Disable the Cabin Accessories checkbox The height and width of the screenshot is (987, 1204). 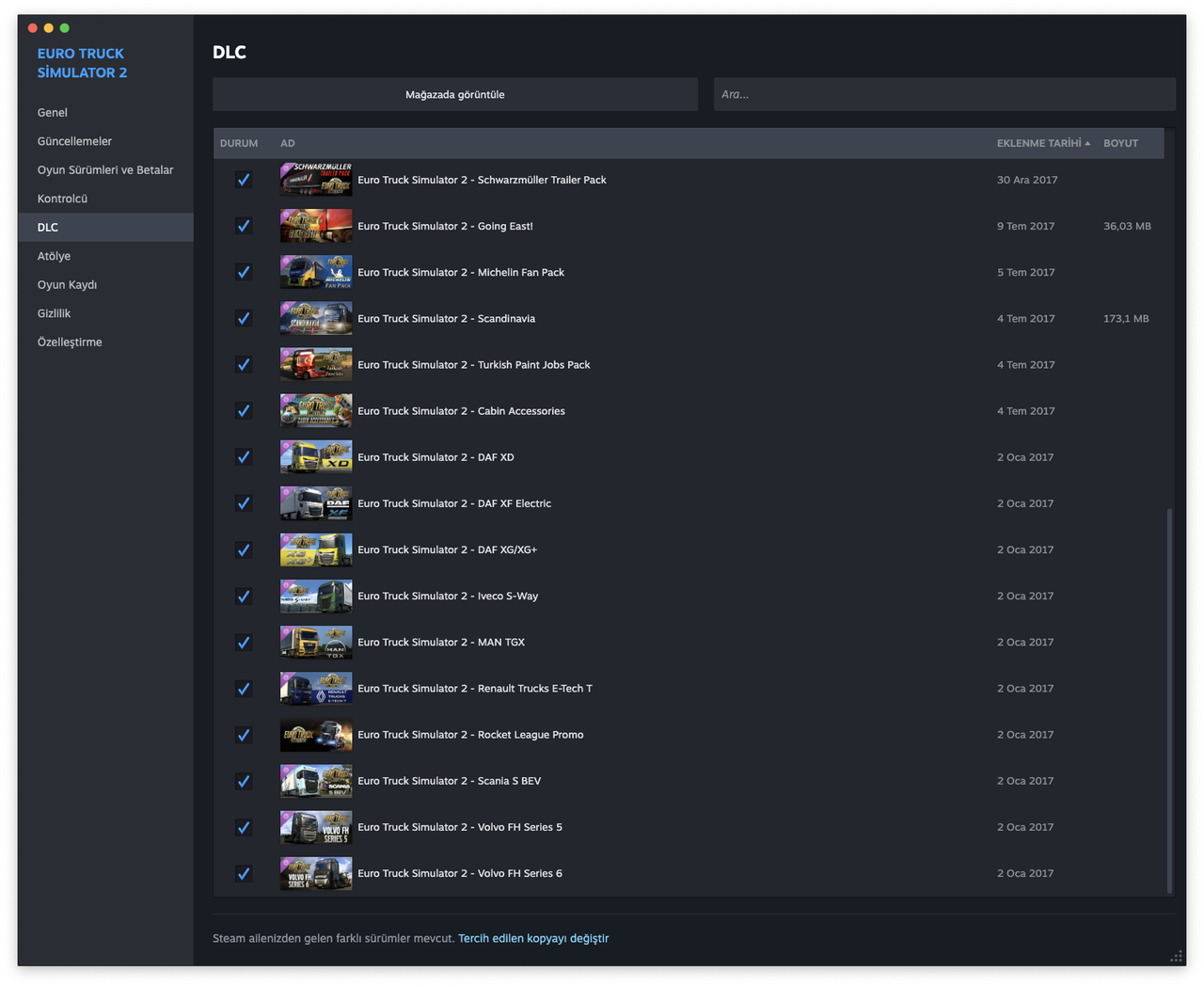pos(244,411)
